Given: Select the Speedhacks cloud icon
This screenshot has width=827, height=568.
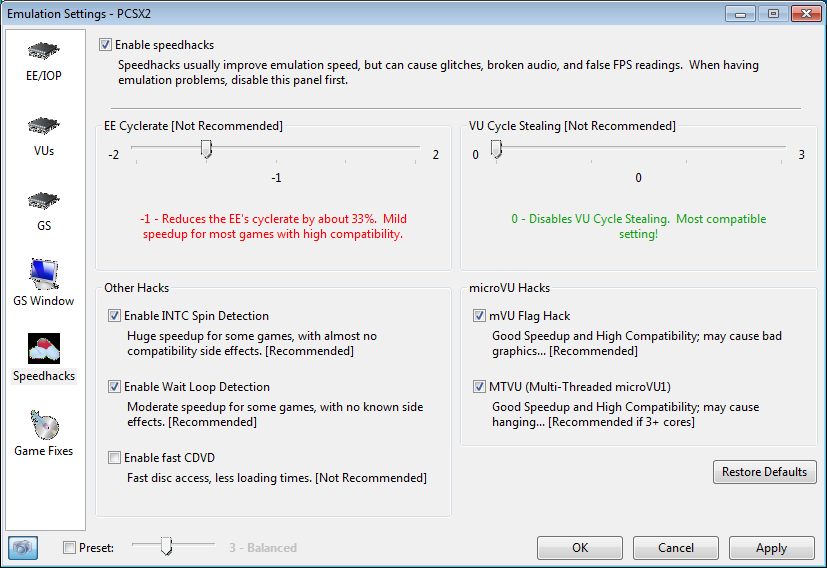Looking at the screenshot, I should 44,349.
